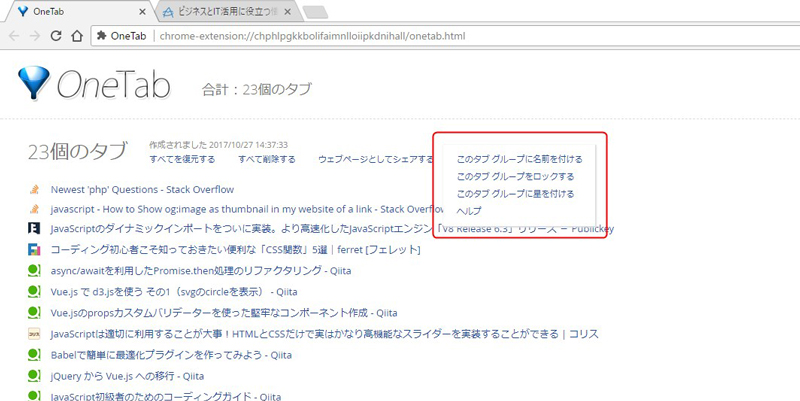This screenshot has height=401, width=800.
Task: Click the 23個のタブ group heading
Action: click(x=77, y=152)
